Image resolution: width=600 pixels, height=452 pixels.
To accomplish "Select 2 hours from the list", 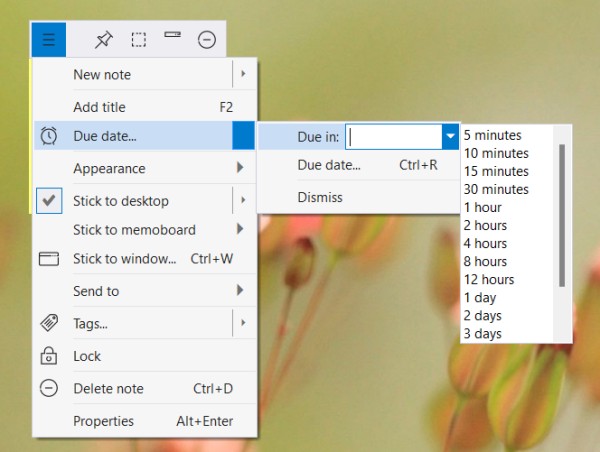I will click(x=507, y=225).
